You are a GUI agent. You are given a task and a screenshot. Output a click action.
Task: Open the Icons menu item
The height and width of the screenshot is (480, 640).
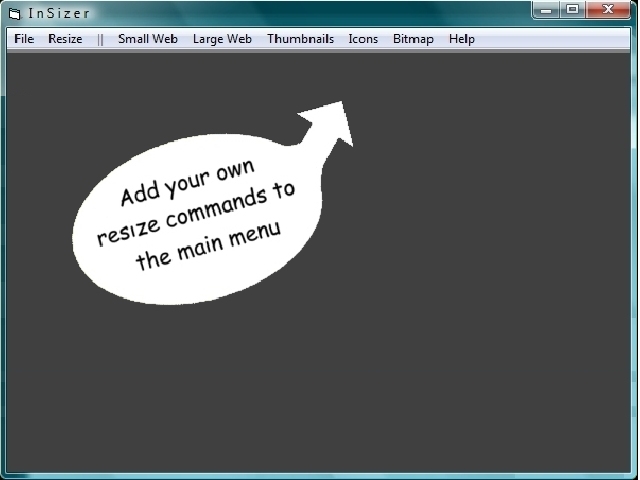click(363, 39)
